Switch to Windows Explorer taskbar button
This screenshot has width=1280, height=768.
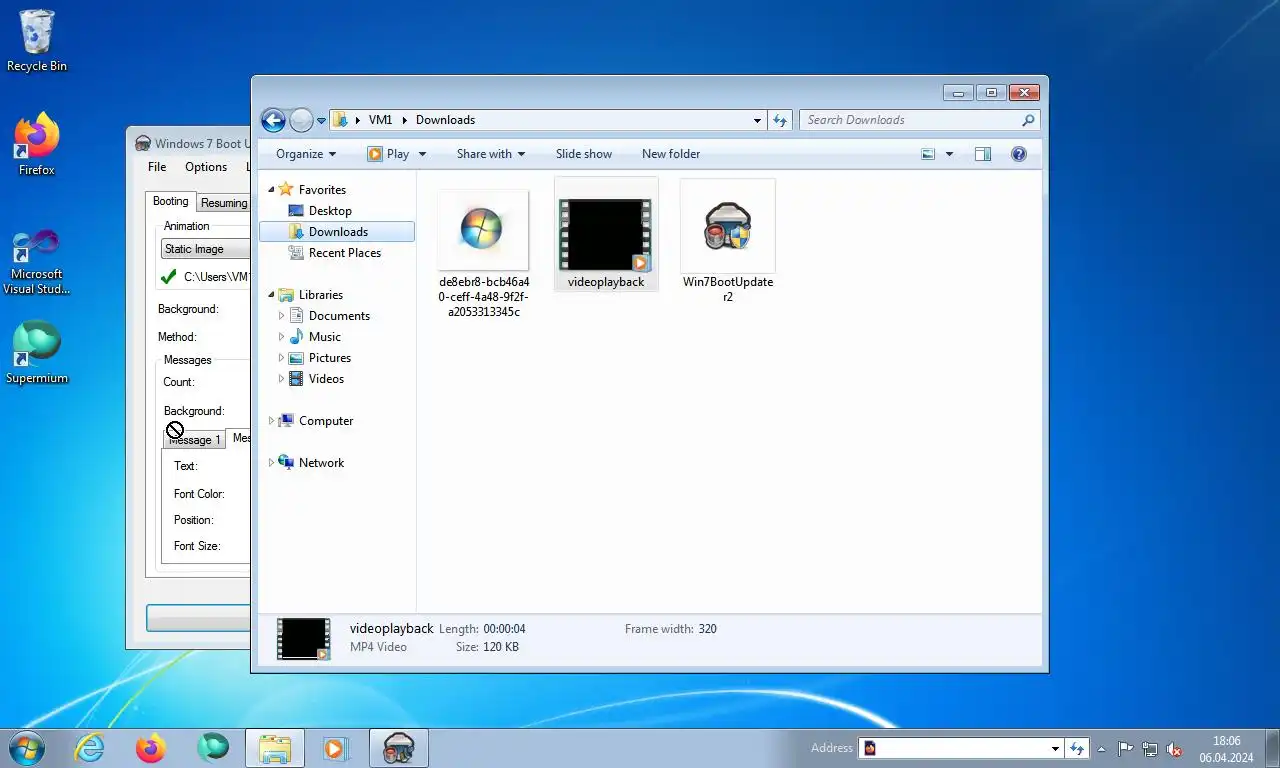click(275, 747)
